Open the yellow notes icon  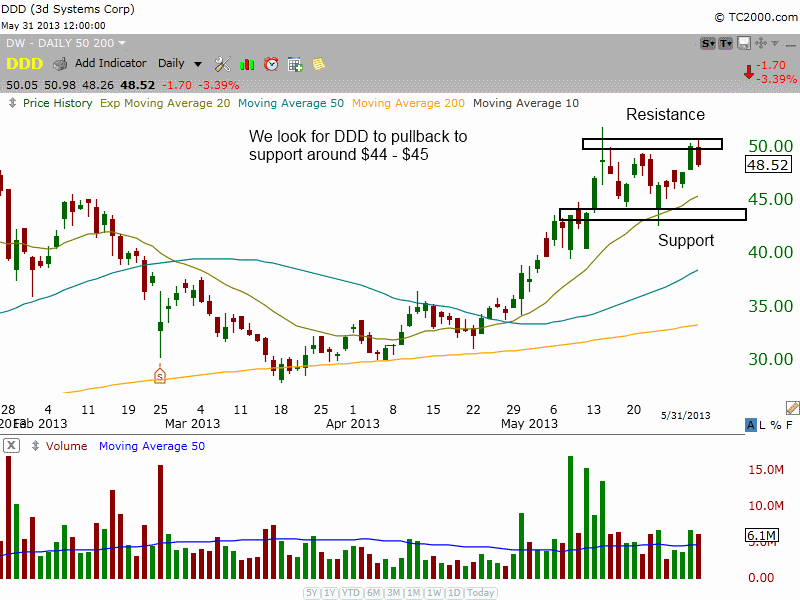(318, 63)
